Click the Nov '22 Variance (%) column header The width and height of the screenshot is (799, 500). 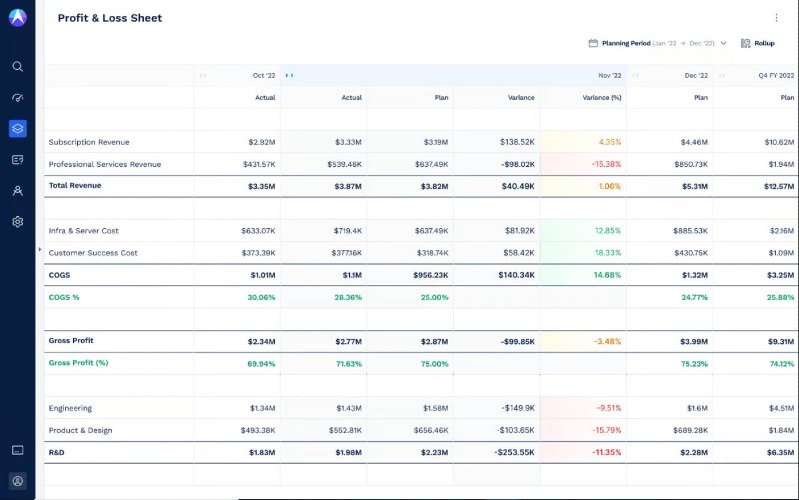click(602, 97)
